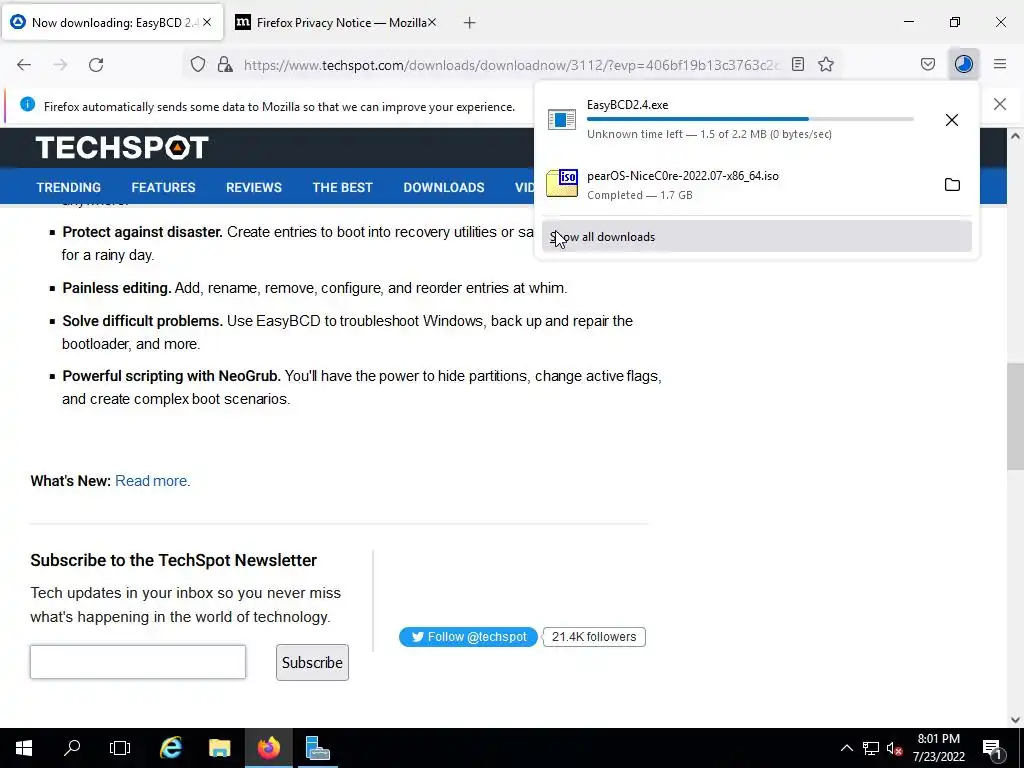1024x768 pixels.
Task: Toggle reader view icon in address bar
Action: (797, 64)
